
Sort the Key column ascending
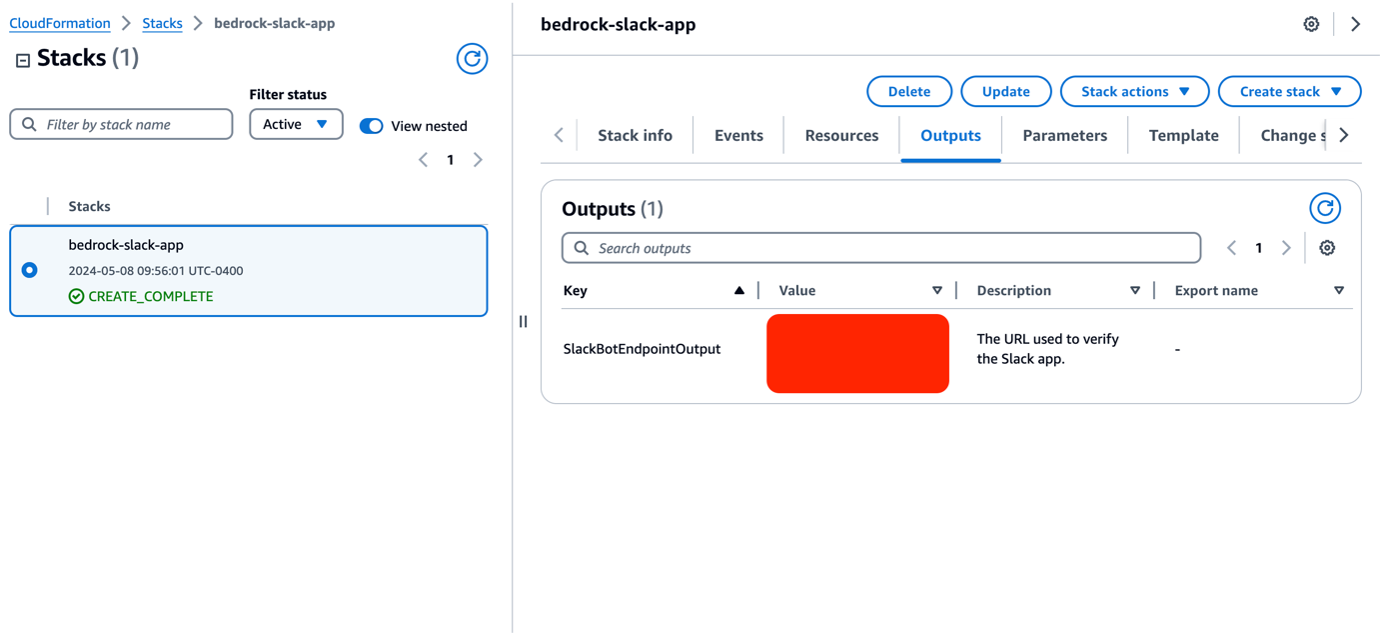click(x=740, y=290)
